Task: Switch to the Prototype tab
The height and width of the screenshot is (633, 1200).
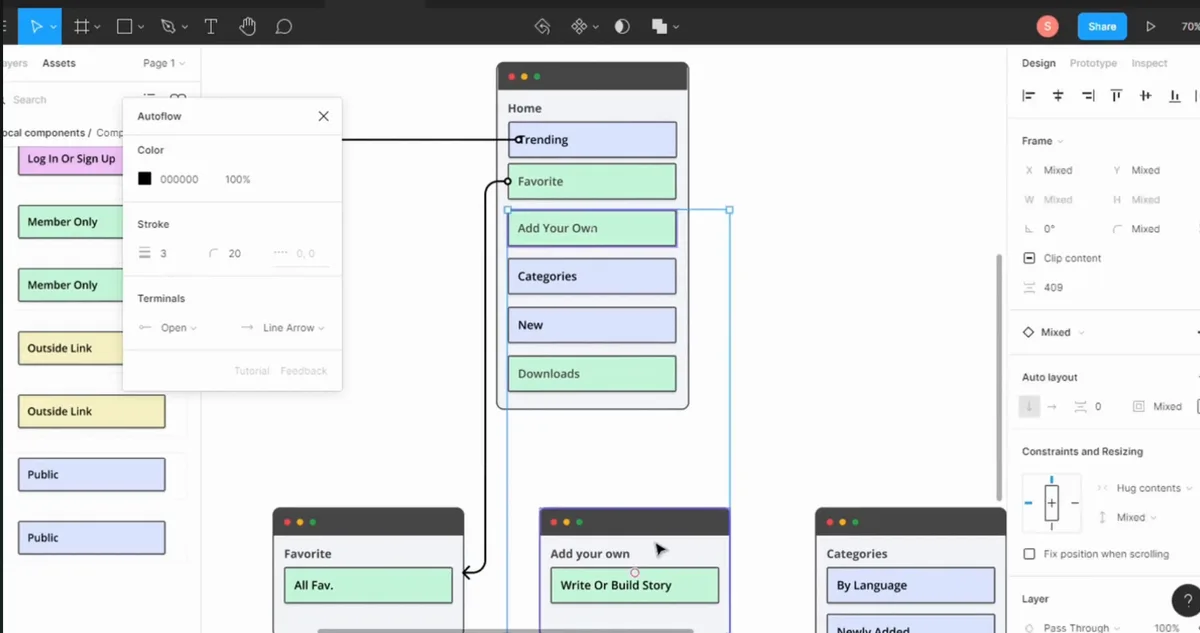Action: (x=1093, y=63)
